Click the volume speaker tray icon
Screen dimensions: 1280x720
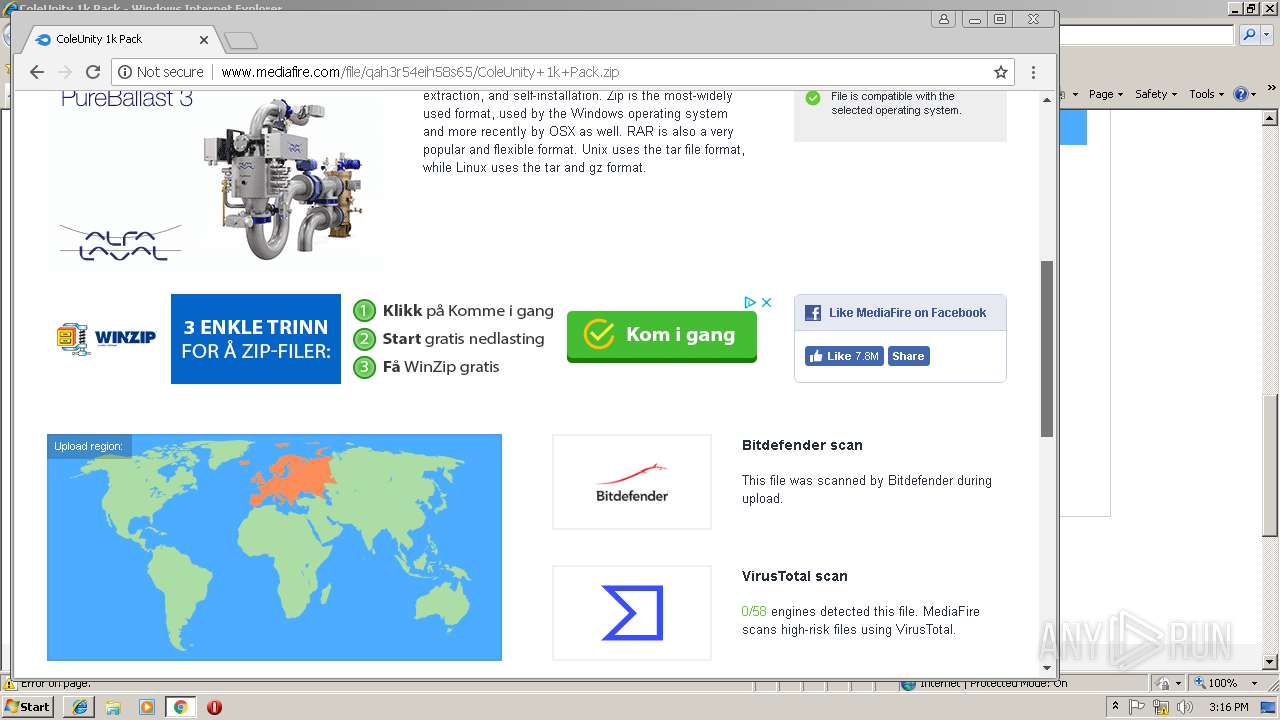point(1184,707)
